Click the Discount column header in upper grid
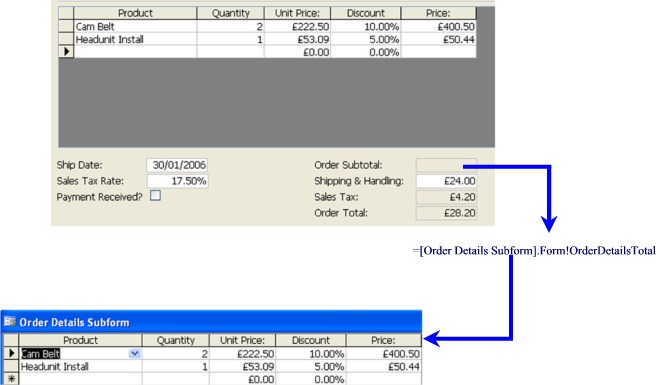 coord(366,13)
